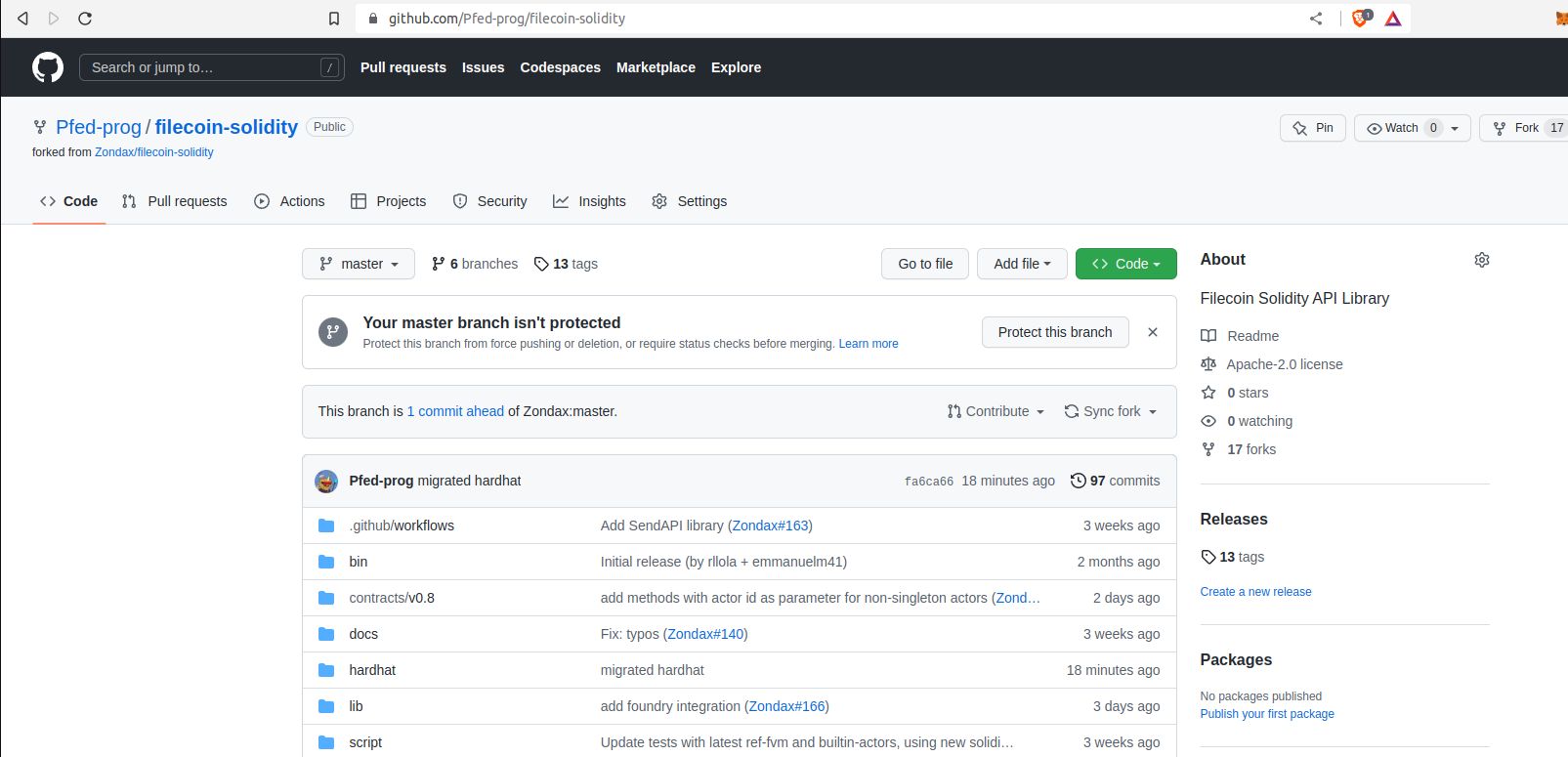This screenshot has height=757, width=1568.
Task: Open the Brave shields lion icon
Action: tap(1361, 19)
